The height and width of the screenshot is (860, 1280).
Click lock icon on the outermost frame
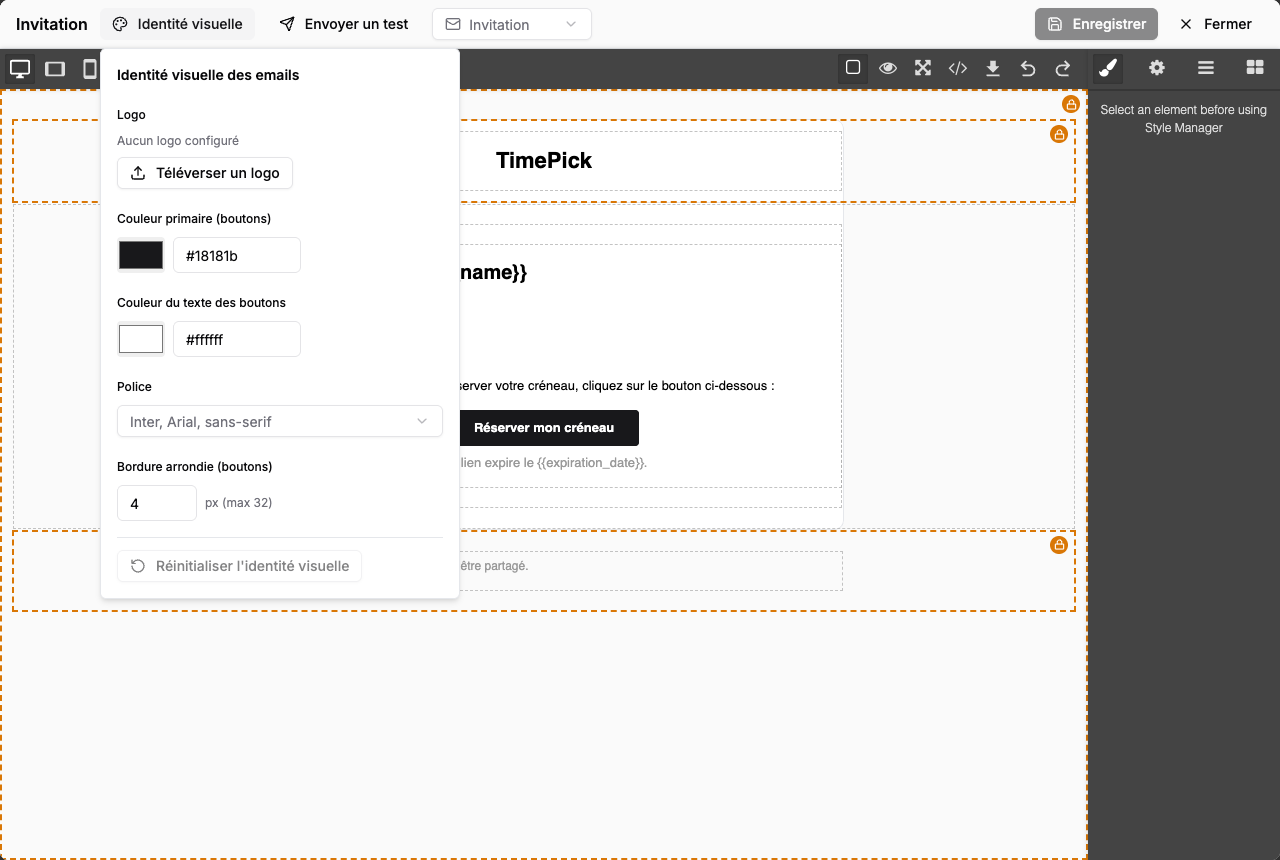point(1071,104)
